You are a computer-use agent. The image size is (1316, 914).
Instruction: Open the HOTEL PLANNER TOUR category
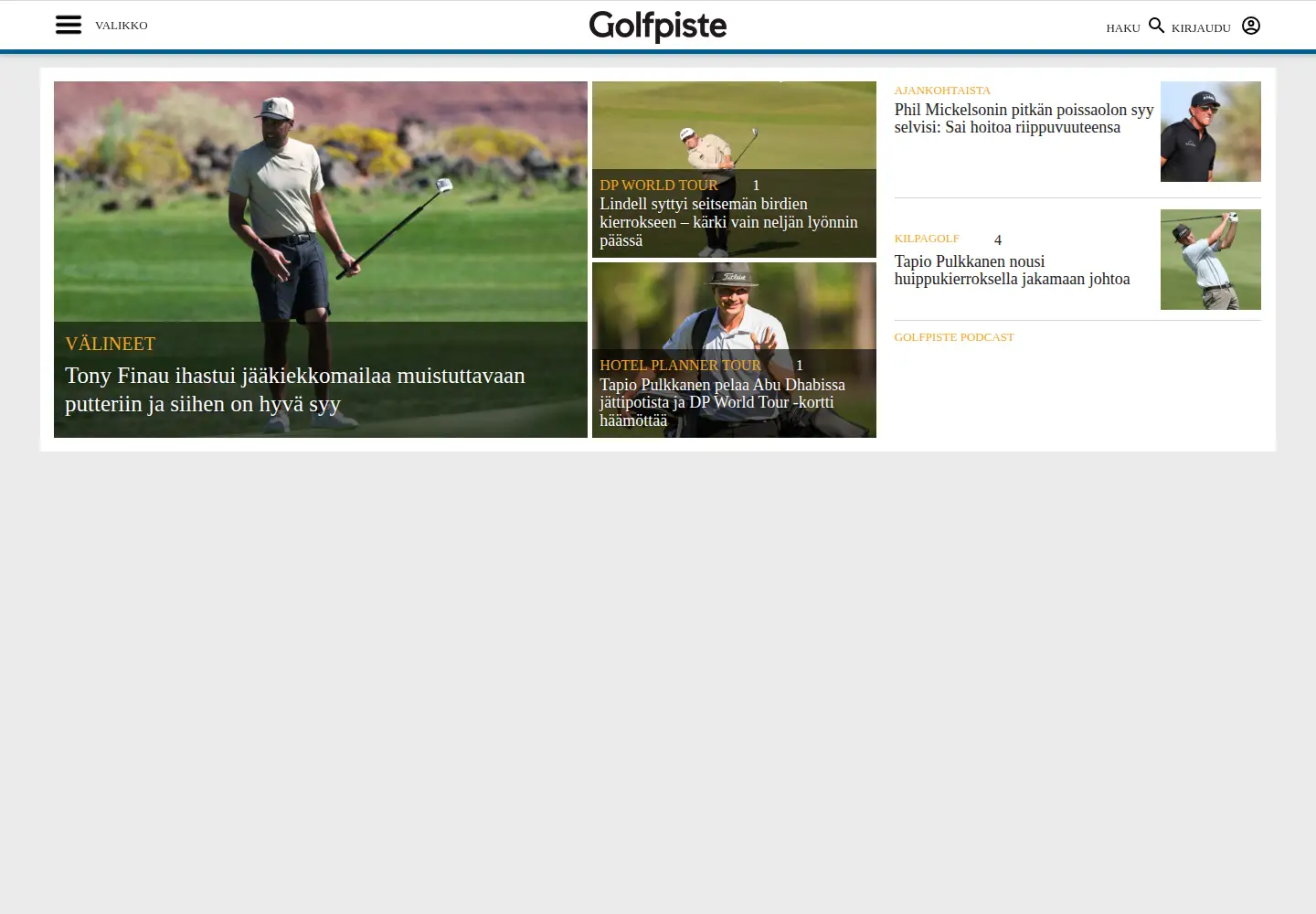click(680, 366)
